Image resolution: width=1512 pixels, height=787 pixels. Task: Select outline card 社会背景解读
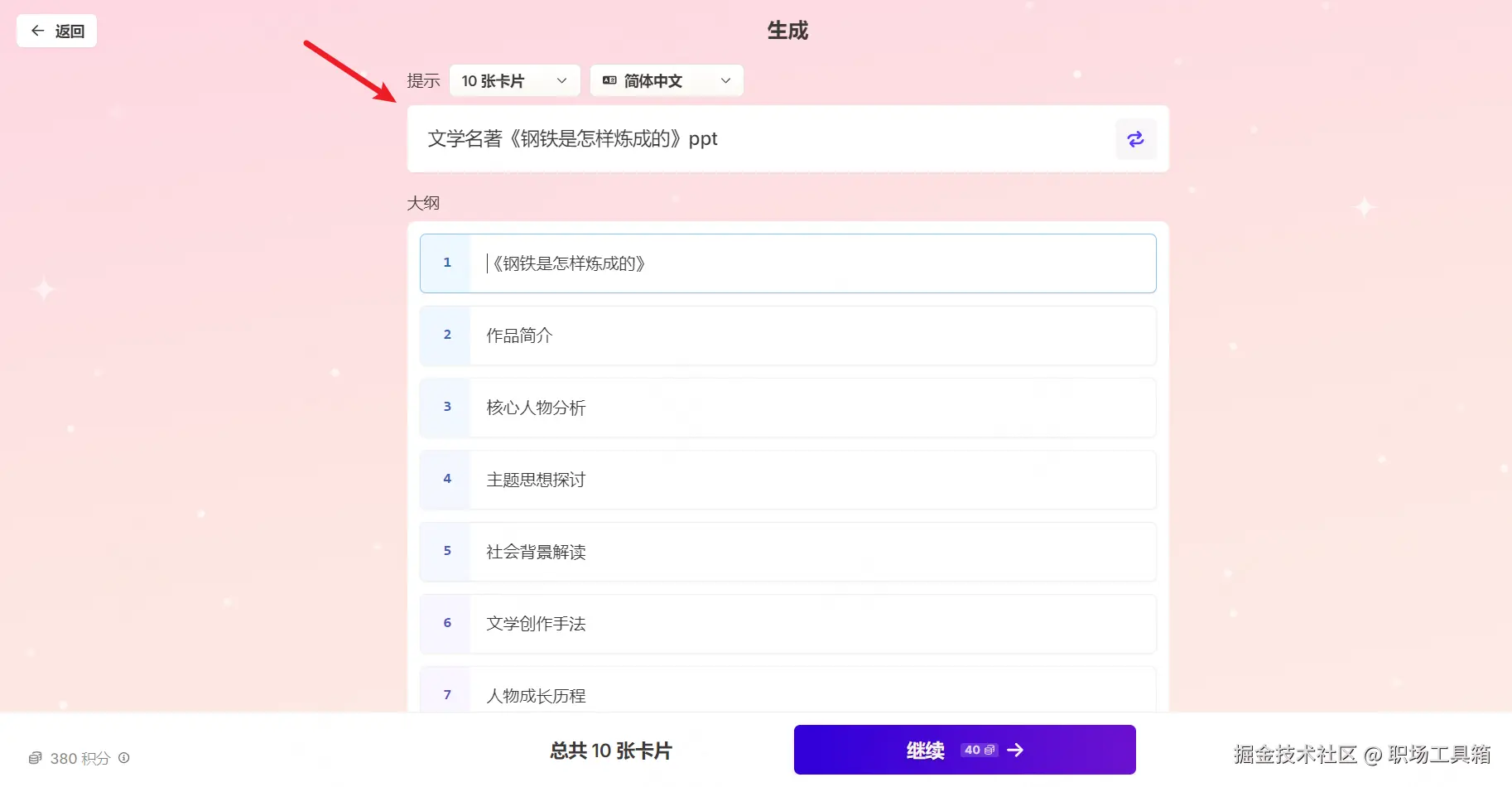787,552
